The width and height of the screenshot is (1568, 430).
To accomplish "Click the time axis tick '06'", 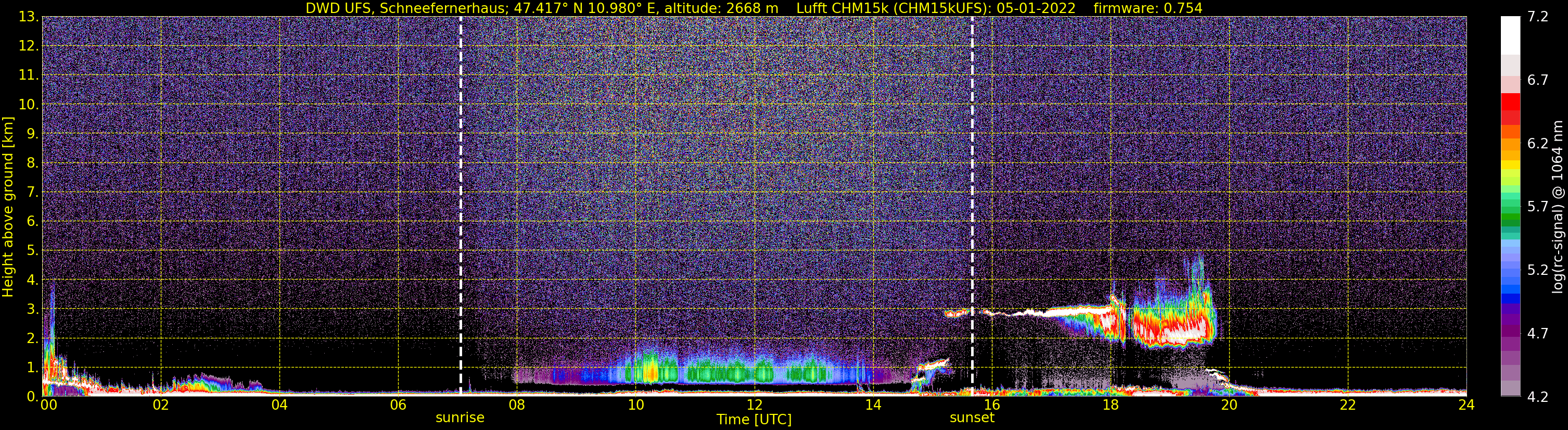I will coord(398,406).
